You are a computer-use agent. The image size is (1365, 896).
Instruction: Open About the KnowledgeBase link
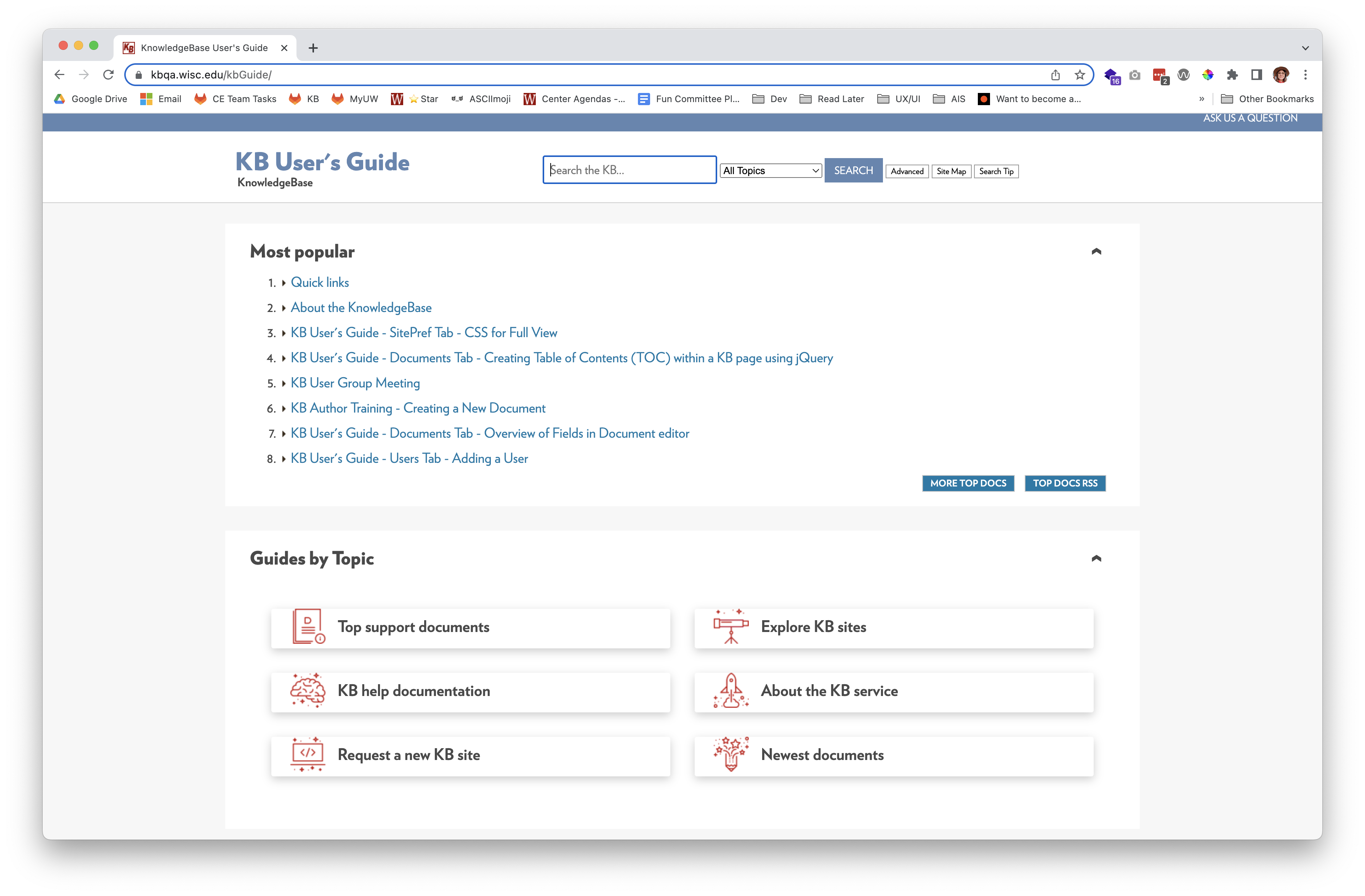[361, 308]
